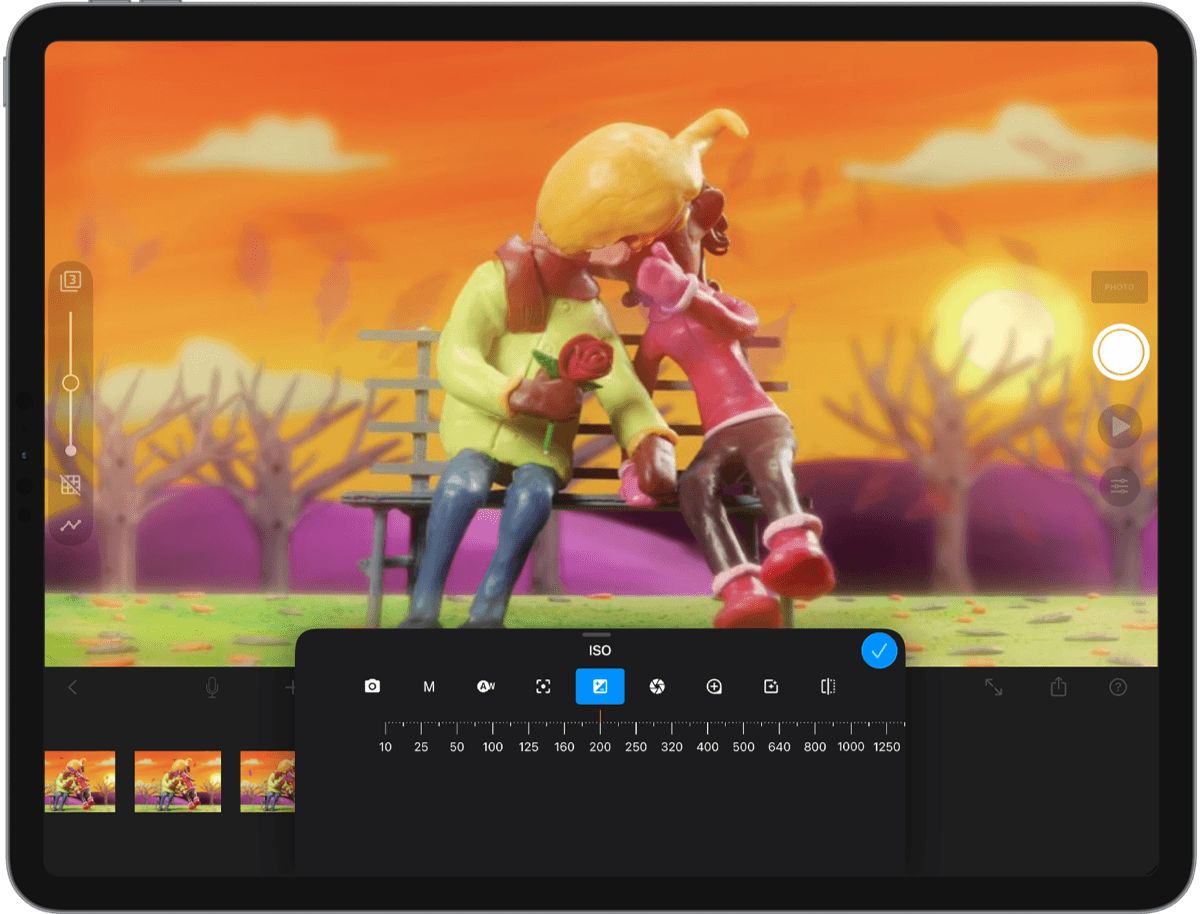Open the mirror flip control icon
This screenshot has width=1200, height=914.
point(827,687)
